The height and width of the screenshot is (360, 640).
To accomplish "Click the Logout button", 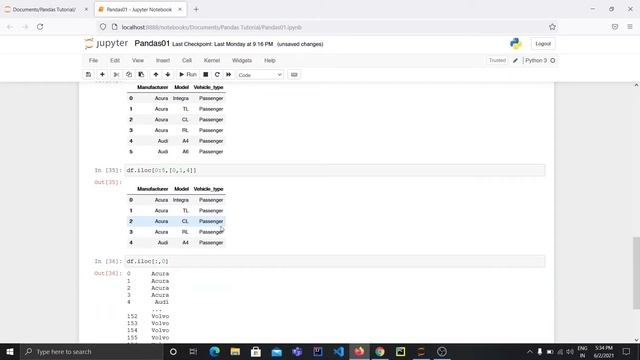I will (543, 44).
